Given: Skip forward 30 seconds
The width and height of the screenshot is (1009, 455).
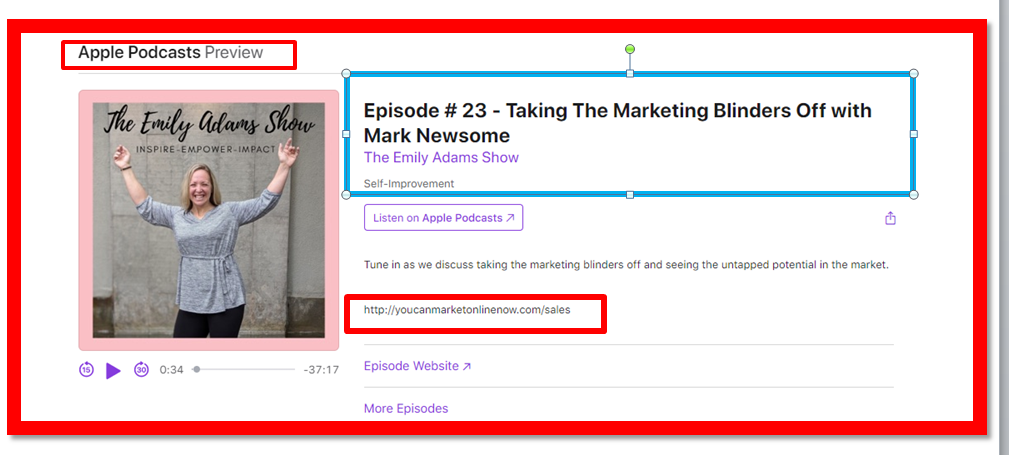Looking at the screenshot, I should [141, 370].
